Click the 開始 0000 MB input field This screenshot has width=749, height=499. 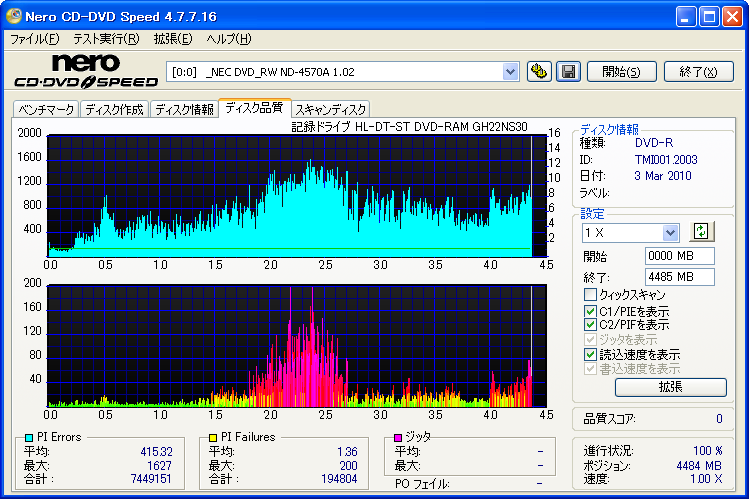(679, 256)
